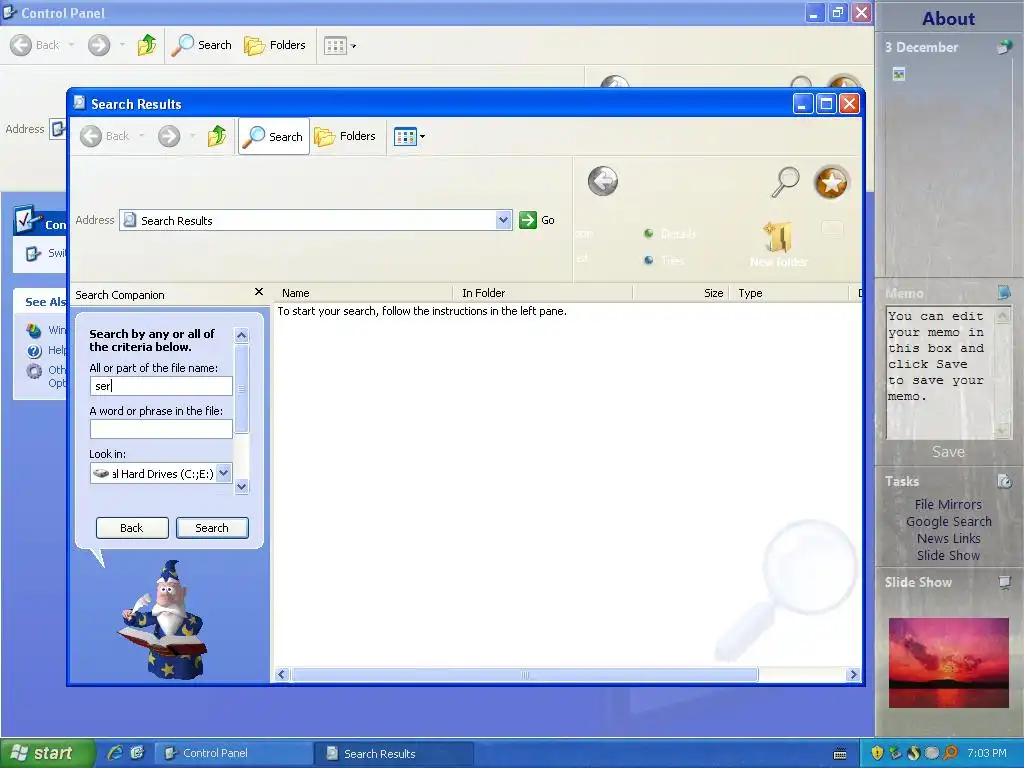
Task: Click Internet Explorer quick launch icon
Action: tap(116, 753)
